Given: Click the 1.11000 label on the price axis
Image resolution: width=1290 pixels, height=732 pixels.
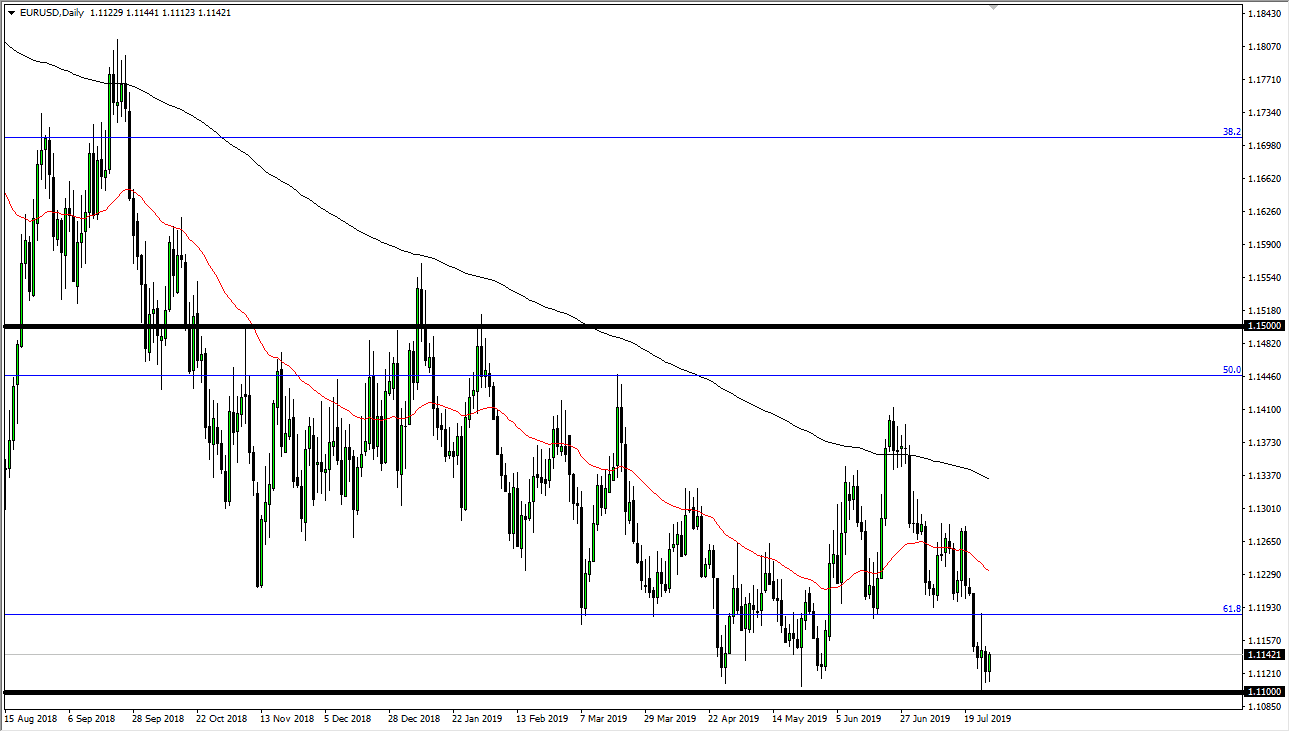Looking at the screenshot, I should pyautogui.click(x=1265, y=692).
